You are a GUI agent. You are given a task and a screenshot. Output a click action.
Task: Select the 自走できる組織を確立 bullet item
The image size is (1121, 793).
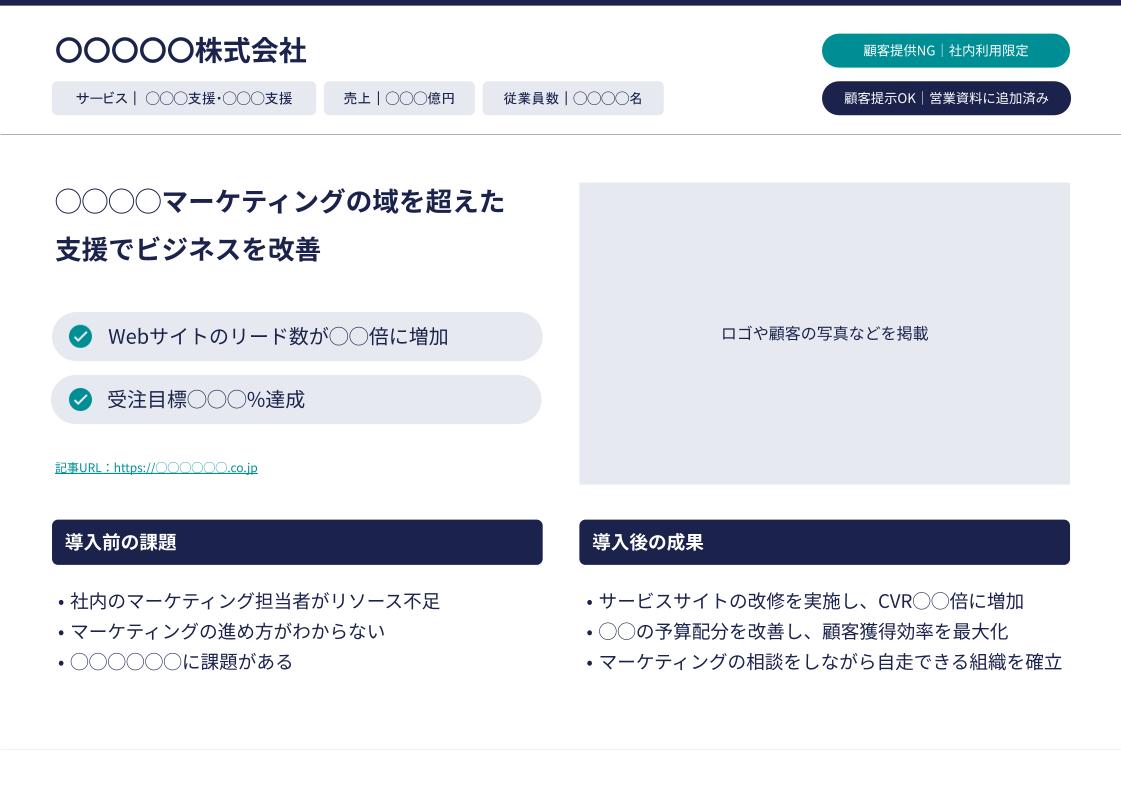pos(830,662)
